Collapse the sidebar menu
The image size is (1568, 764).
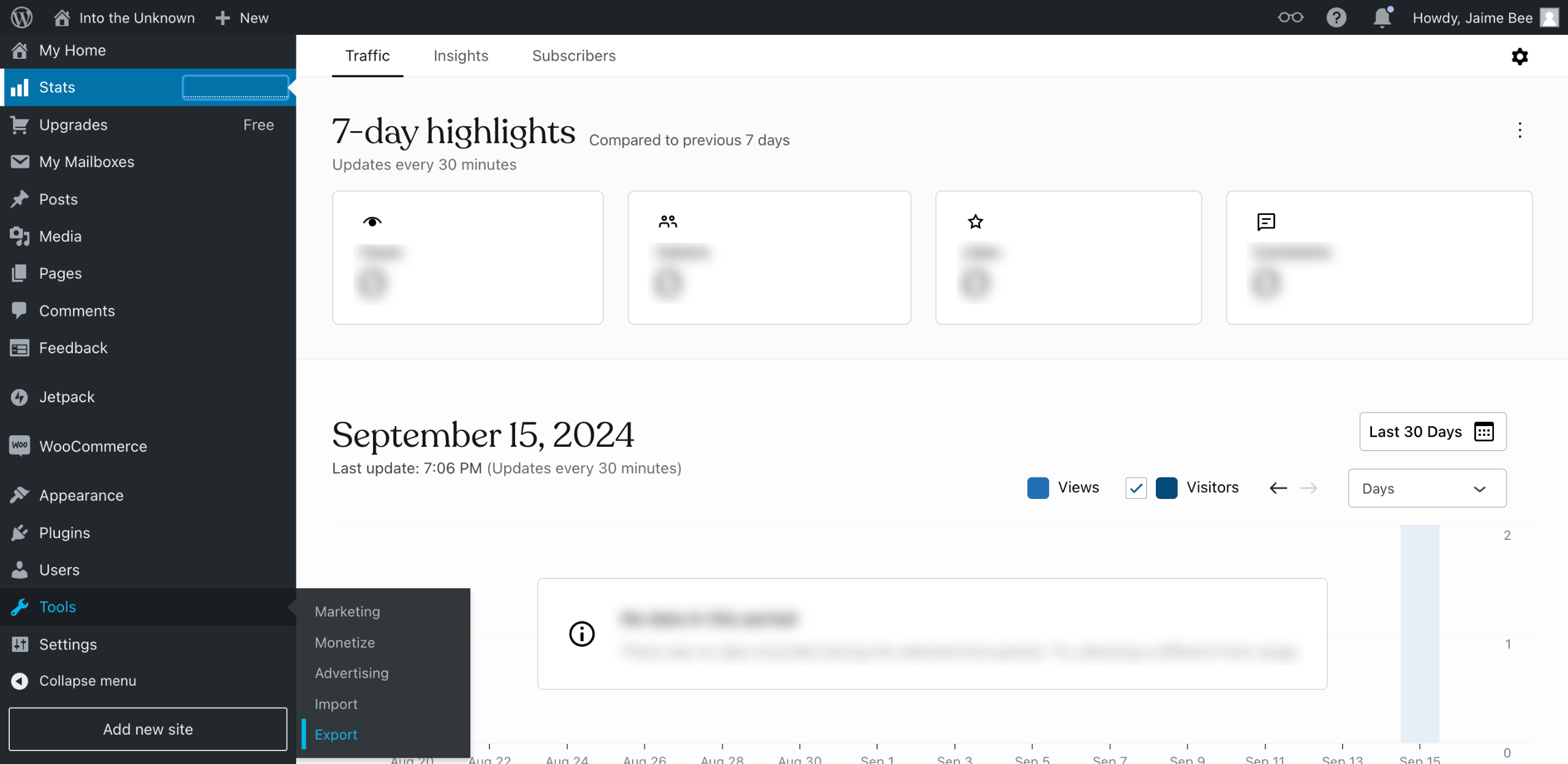(x=88, y=681)
